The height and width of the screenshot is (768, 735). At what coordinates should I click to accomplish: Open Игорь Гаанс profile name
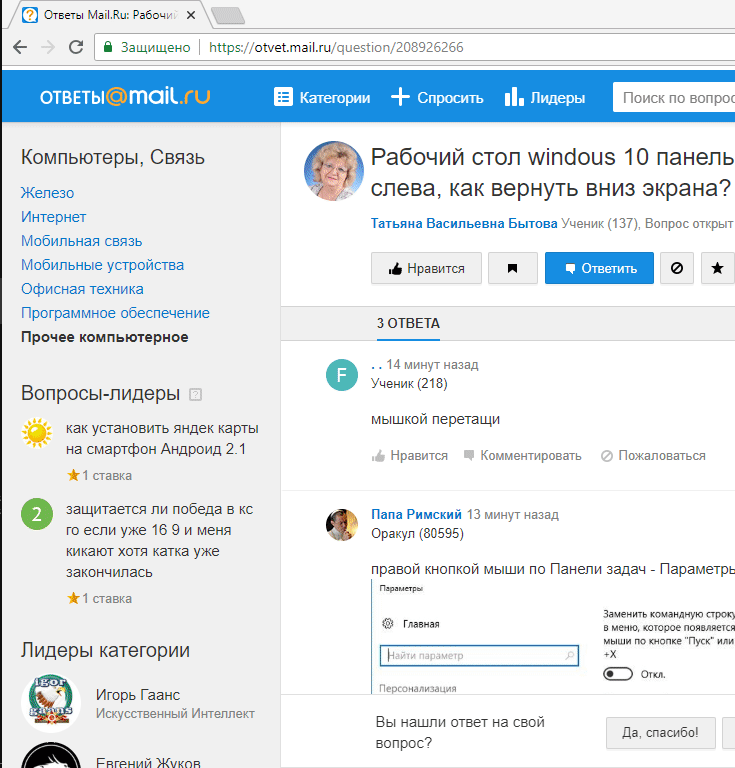point(138,695)
